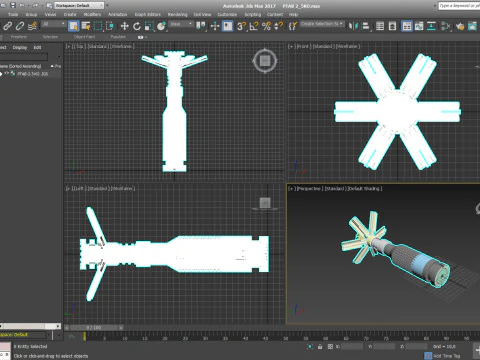Open the Animation menu
The image size is (480, 360).
pos(117,15)
